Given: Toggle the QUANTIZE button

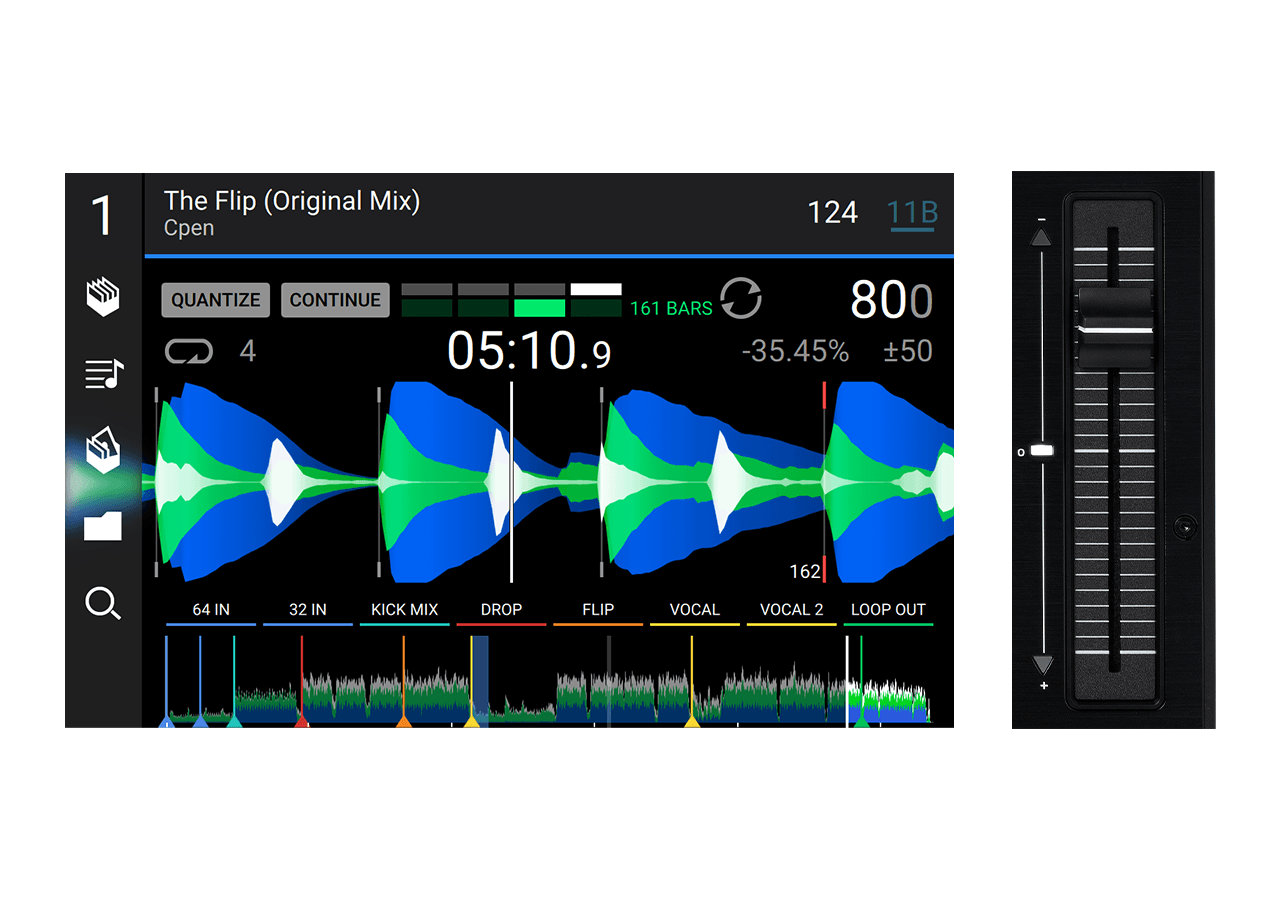Looking at the screenshot, I should pos(215,300).
